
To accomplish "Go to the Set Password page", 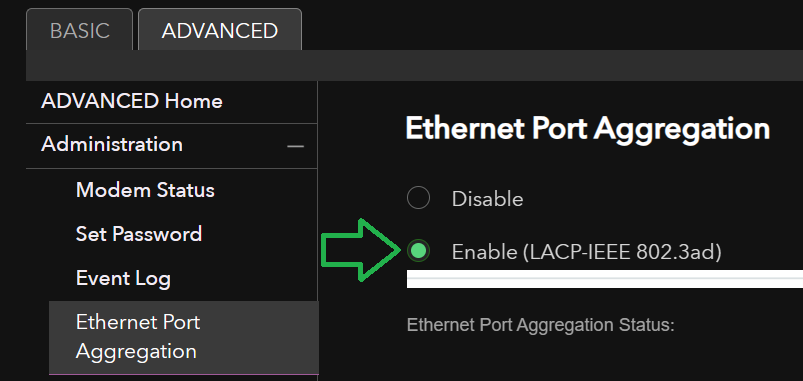I will tap(139, 235).
